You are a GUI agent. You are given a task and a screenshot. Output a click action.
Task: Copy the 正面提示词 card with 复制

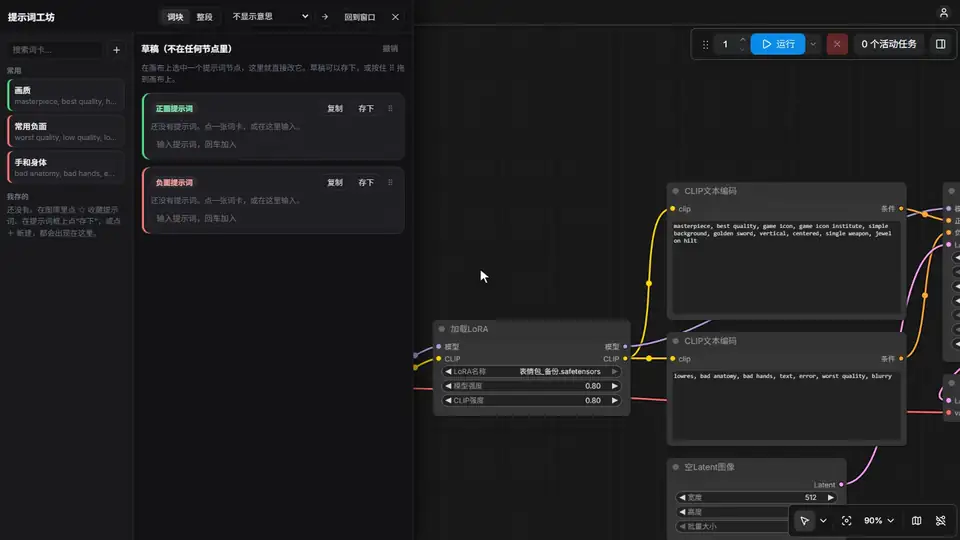(335, 108)
